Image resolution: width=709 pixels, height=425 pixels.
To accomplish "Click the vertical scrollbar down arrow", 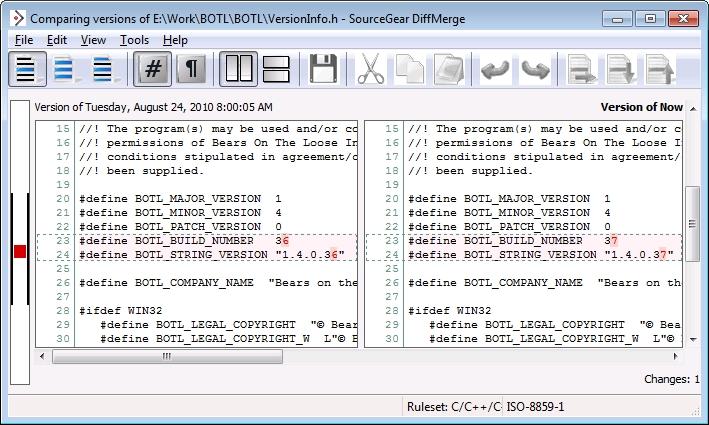I will [693, 339].
